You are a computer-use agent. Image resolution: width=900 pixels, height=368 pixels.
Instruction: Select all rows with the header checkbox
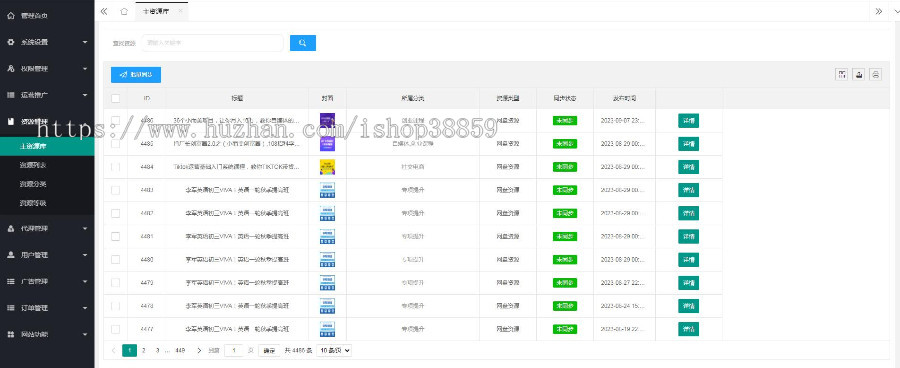point(115,98)
